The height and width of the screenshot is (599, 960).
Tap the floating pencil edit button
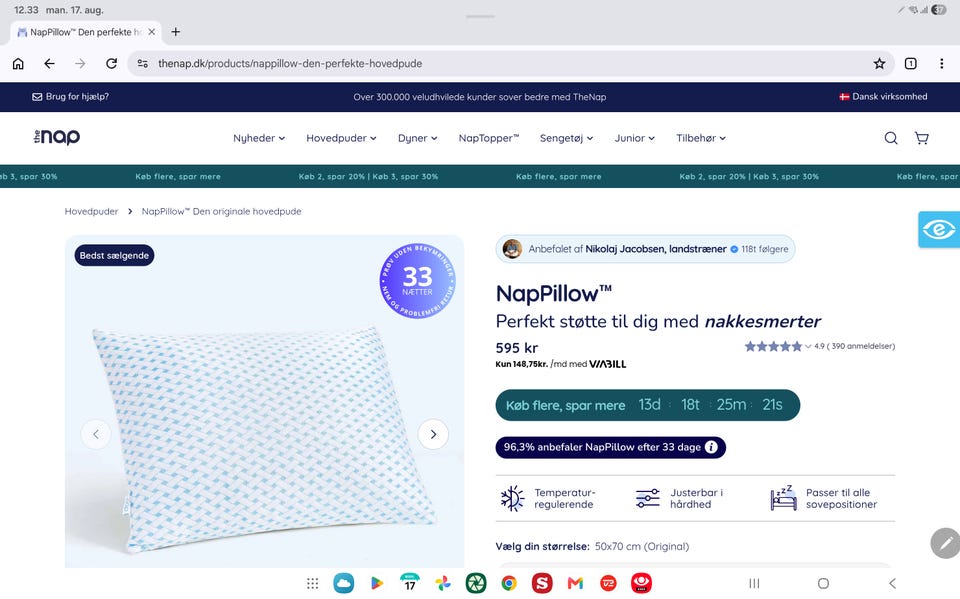(945, 543)
